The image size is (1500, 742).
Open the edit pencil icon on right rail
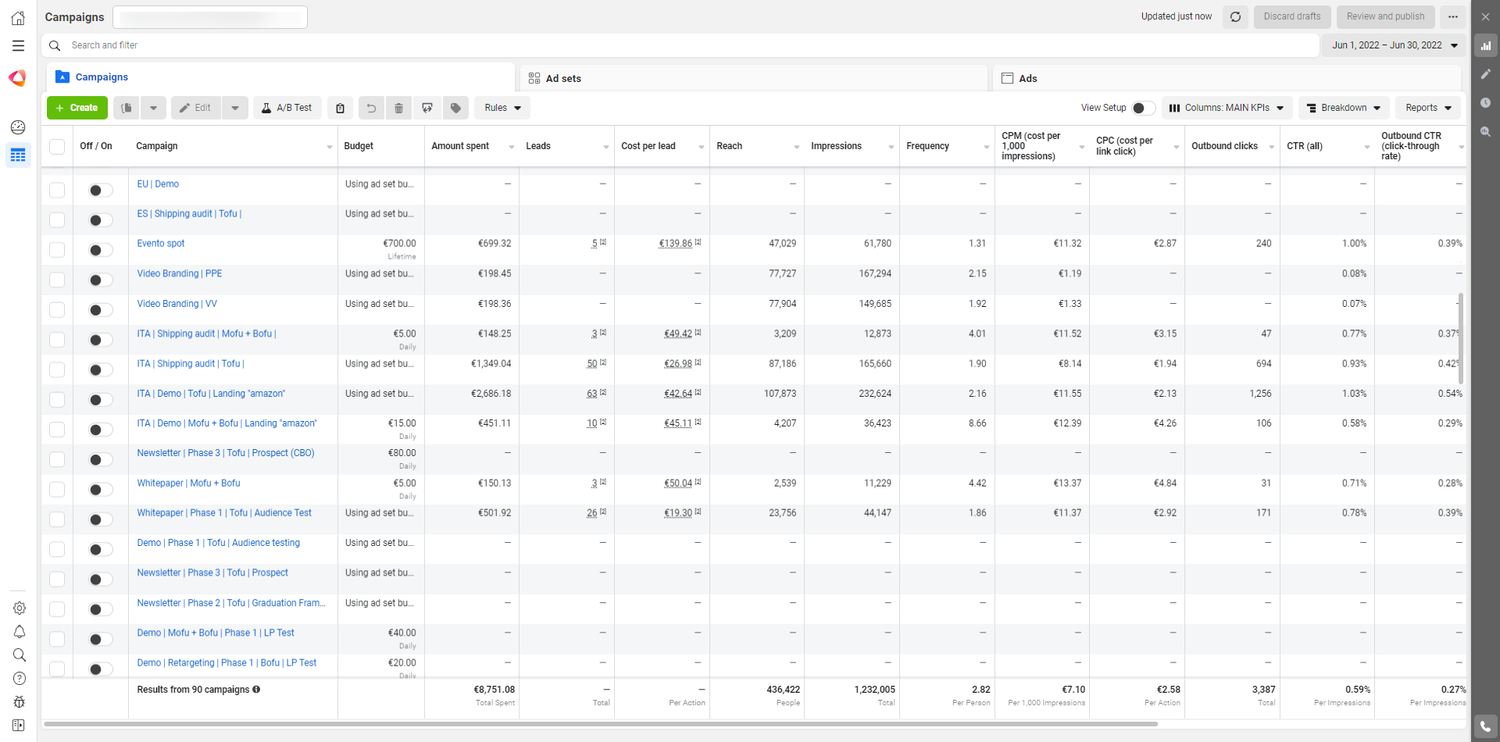pos(1486,74)
